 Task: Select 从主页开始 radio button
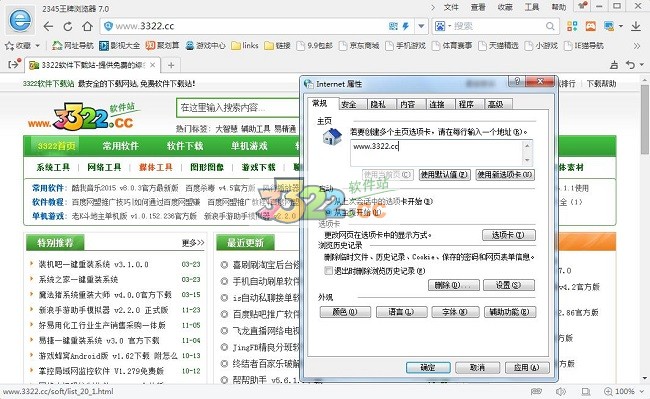point(329,212)
